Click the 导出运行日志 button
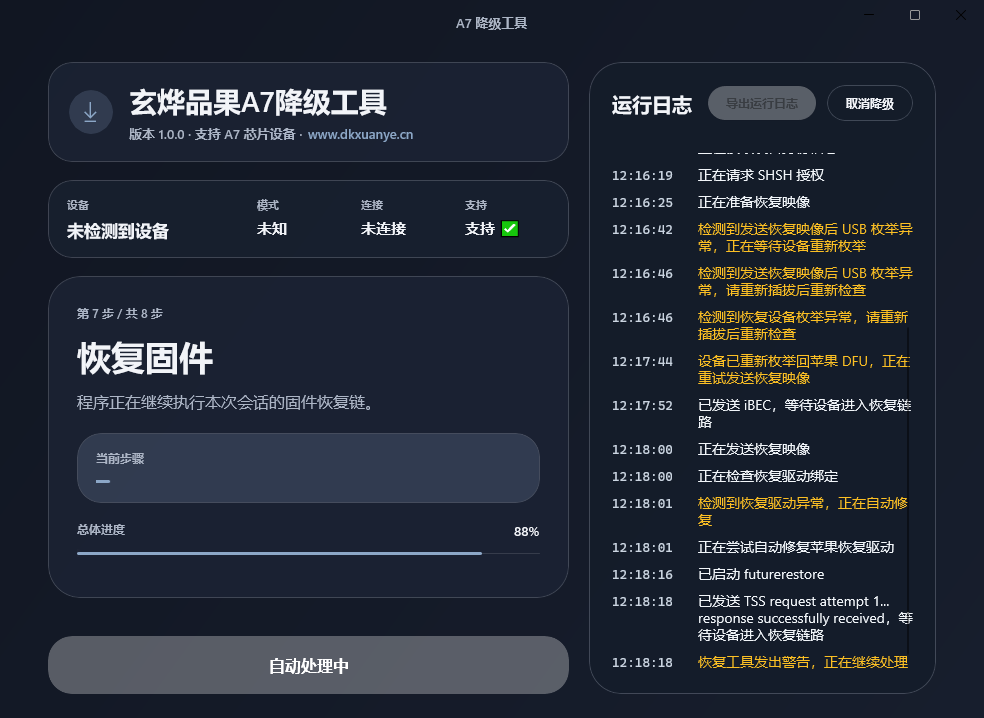 point(762,103)
